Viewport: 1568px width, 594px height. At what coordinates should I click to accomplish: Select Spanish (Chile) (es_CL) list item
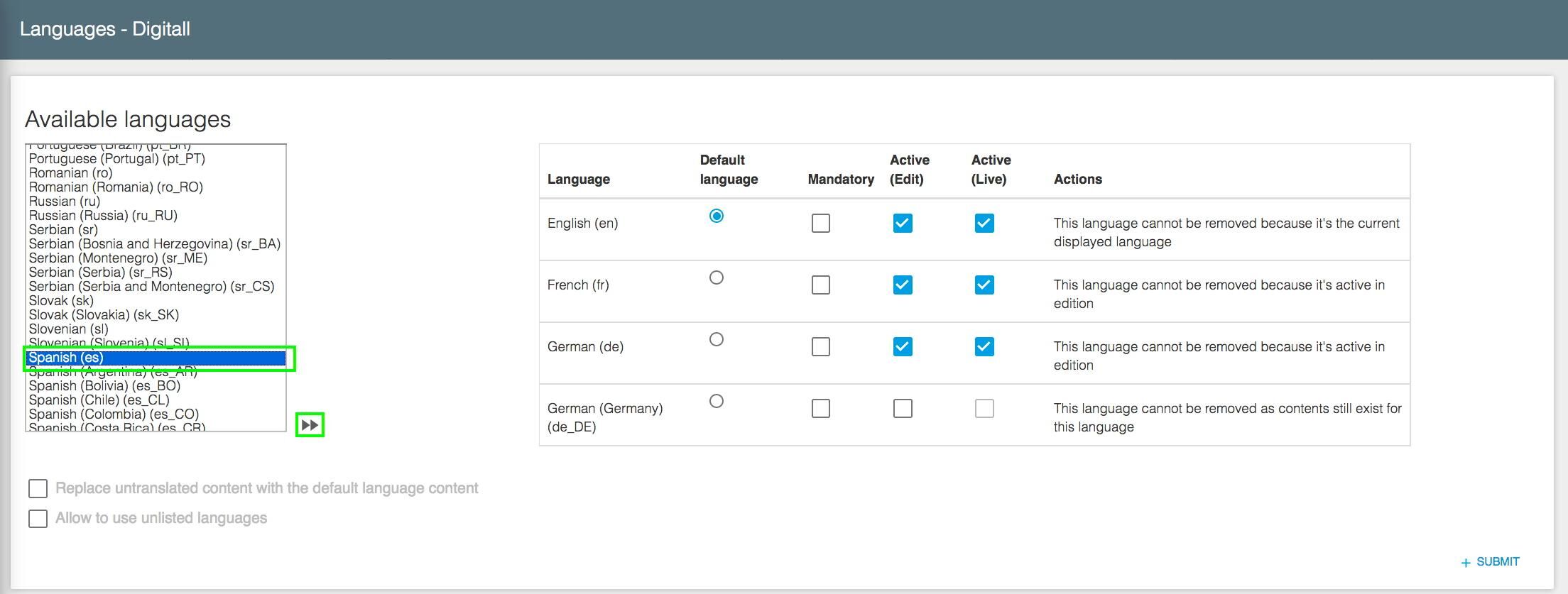(156, 400)
